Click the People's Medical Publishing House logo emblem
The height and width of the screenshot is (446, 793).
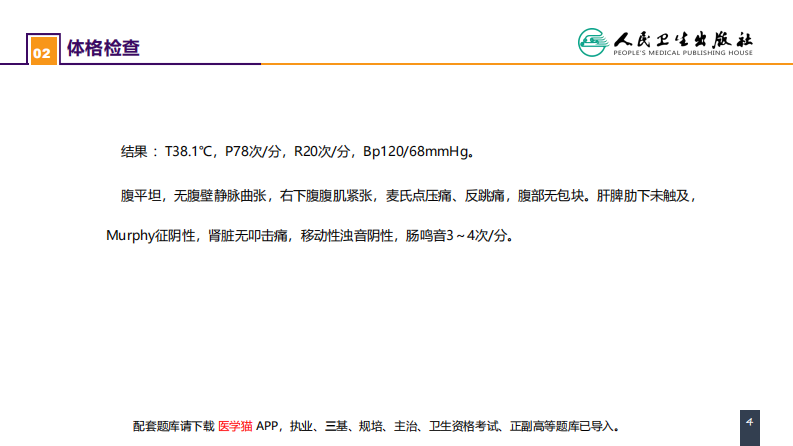[x=593, y=42]
